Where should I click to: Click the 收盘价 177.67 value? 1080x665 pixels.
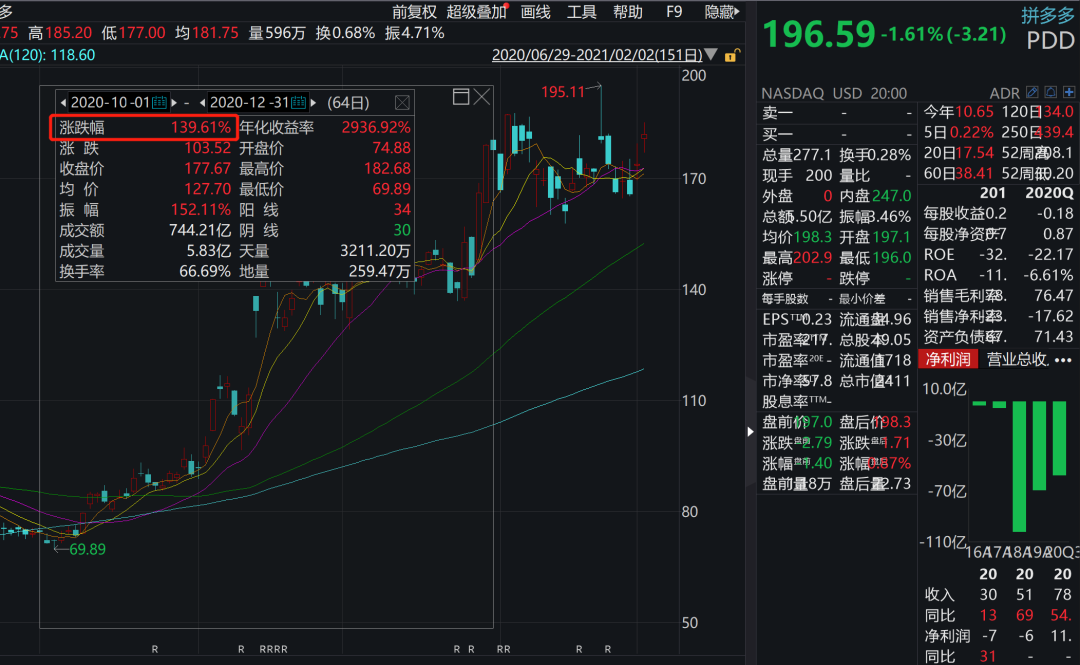click(x=207, y=169)
